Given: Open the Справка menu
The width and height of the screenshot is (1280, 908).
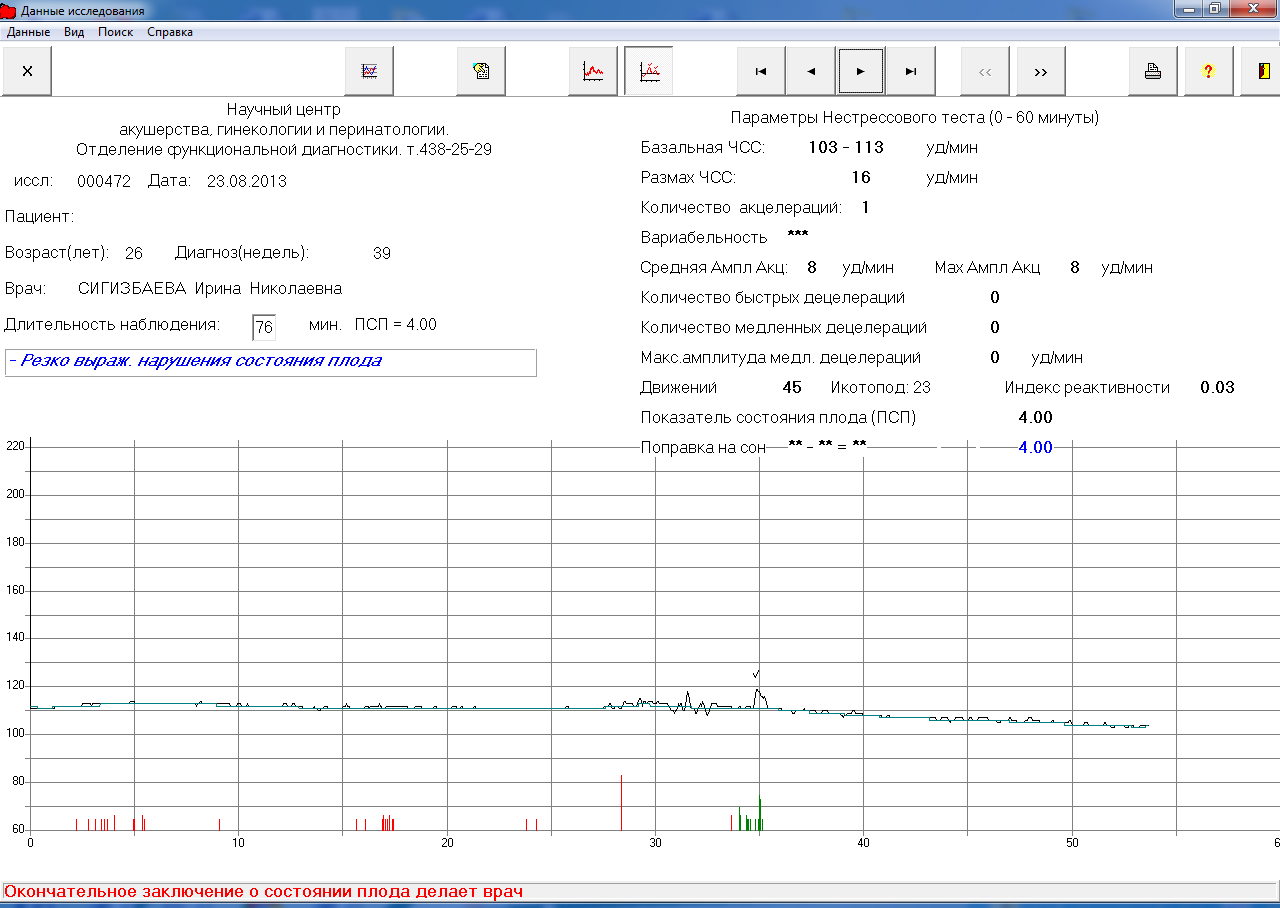Looking at the screenshot, I should tap(170, 32).
